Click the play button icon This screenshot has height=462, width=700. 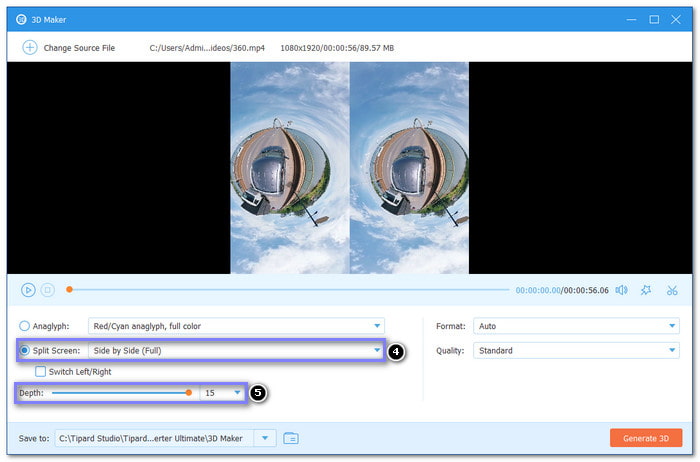[28, 290]
